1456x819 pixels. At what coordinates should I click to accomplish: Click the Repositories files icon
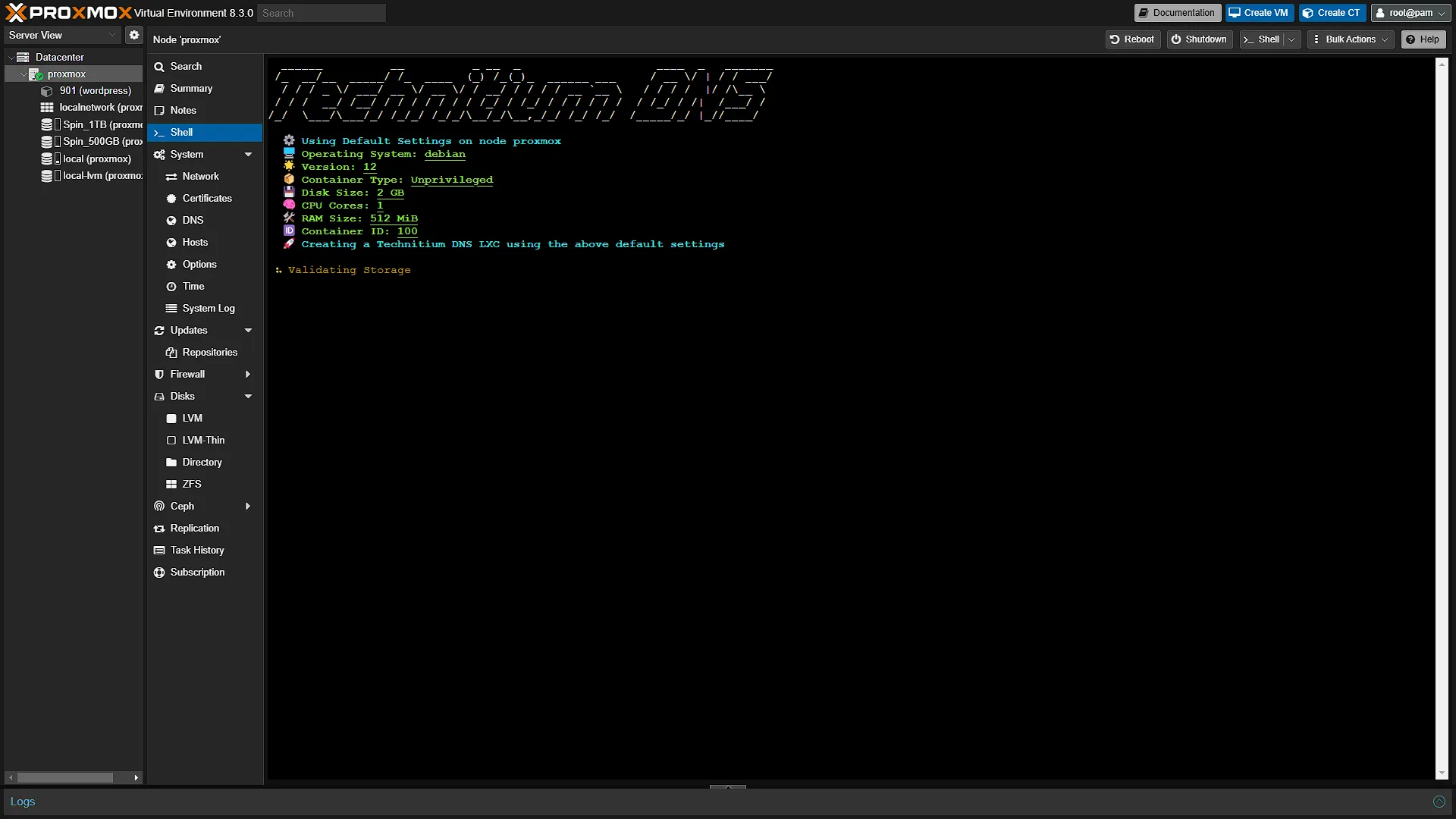[x=171, y=353]
